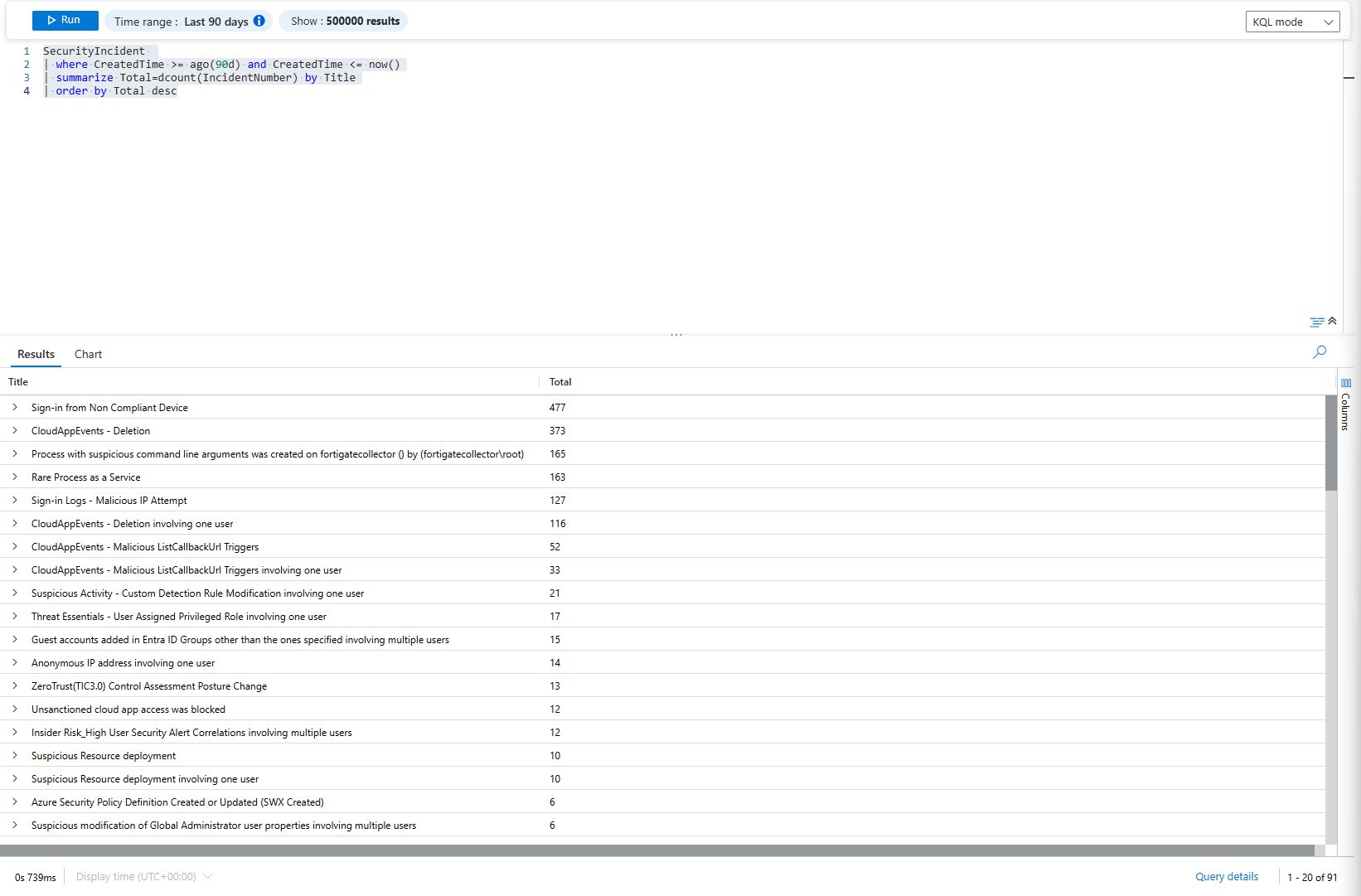Change the Last 90 days time range
Viewport: 1361px width, 896px height.
(216, 22)
